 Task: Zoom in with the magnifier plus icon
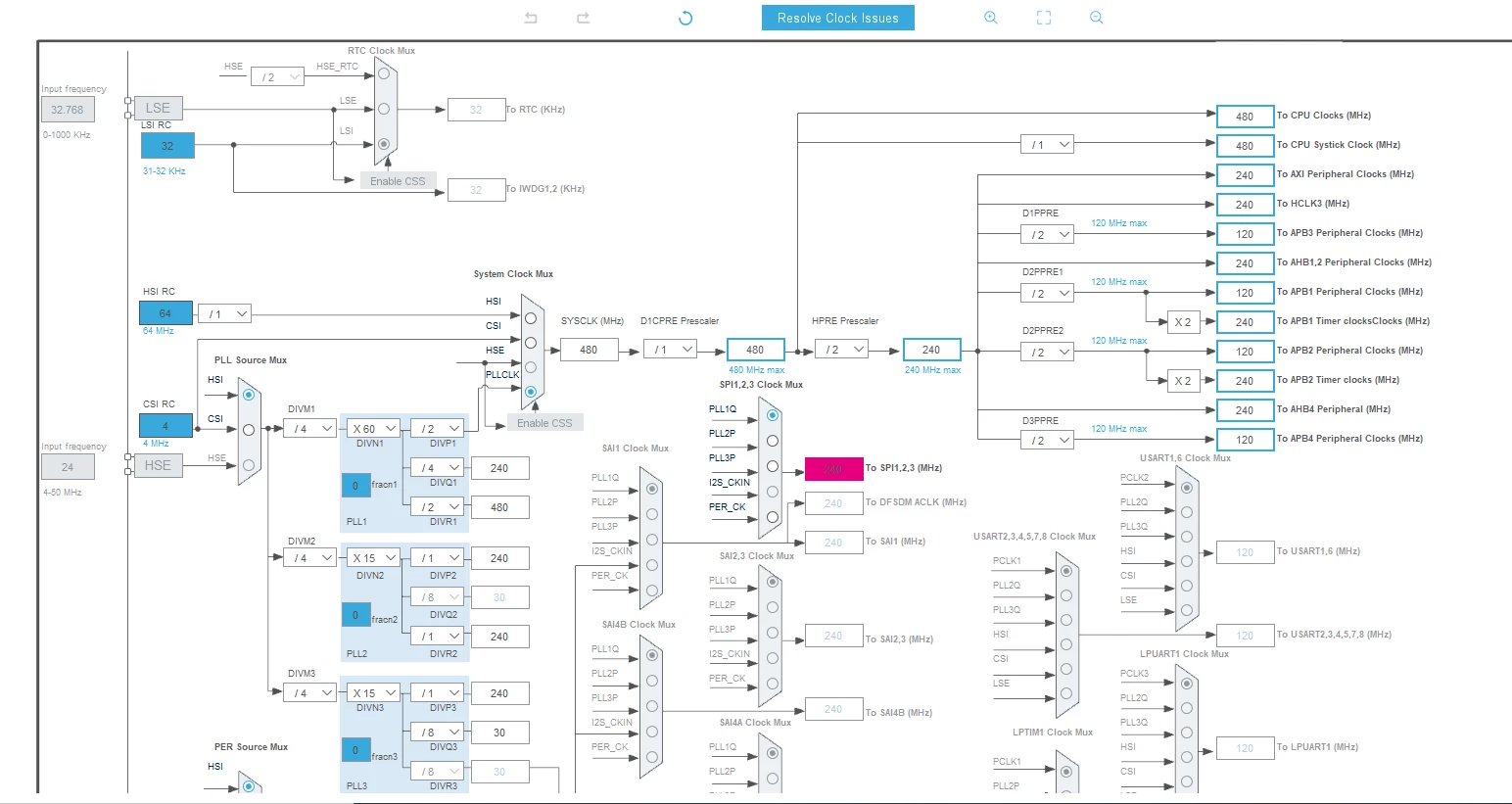[991, 18]
